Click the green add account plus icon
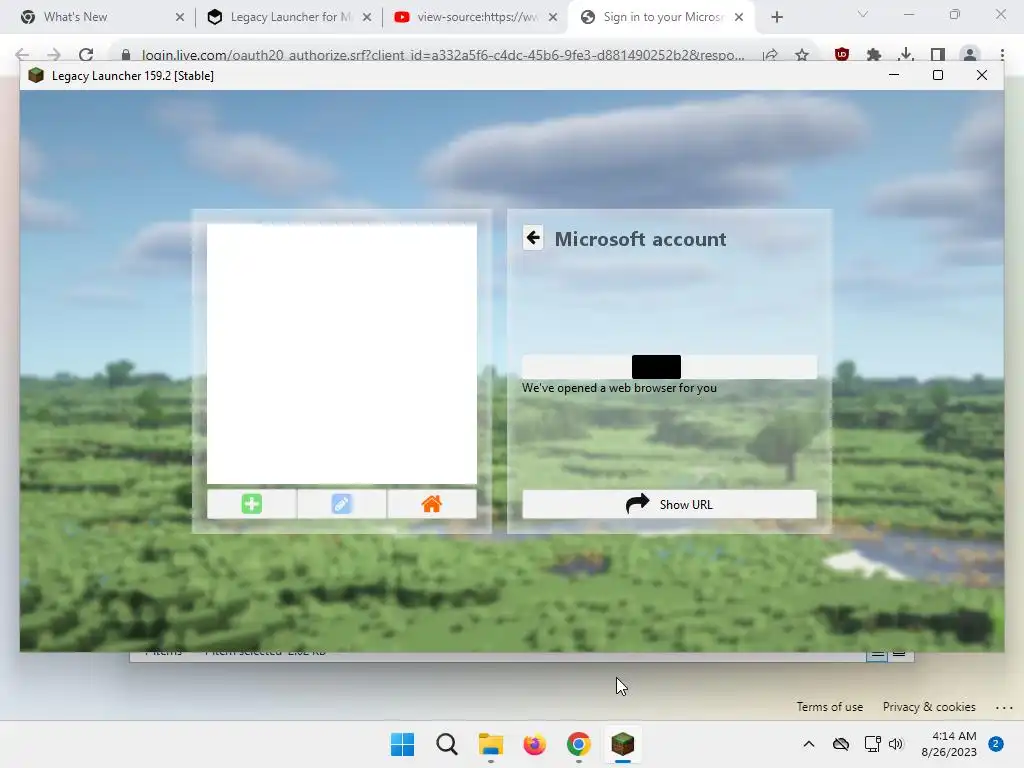 pyautogui.click(x=251, y=504)
